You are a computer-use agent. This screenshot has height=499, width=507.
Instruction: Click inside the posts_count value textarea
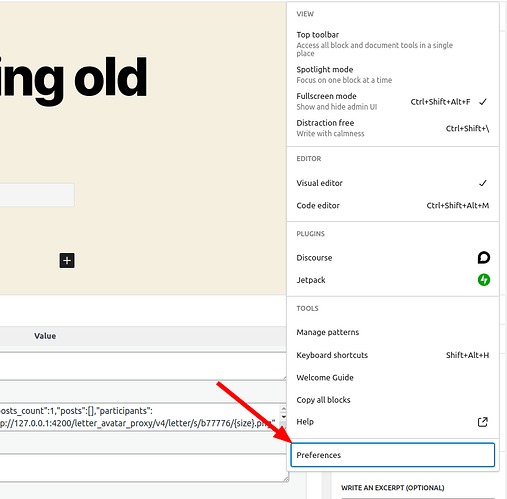pos(140,417)
